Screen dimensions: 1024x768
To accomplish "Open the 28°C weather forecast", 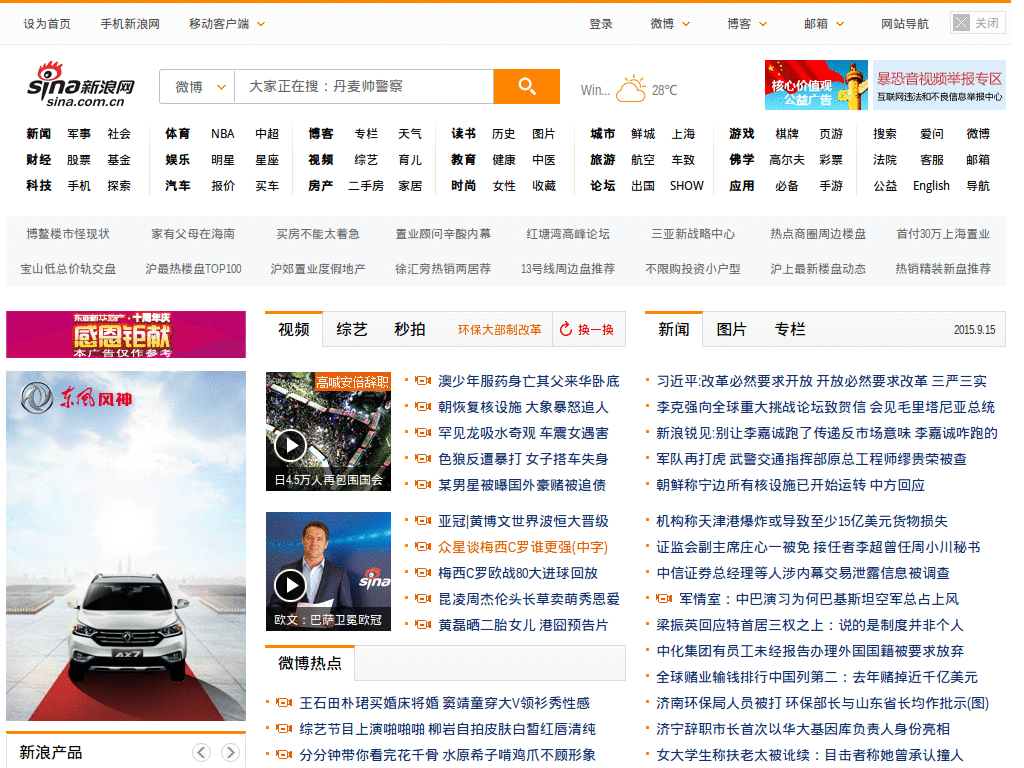I will (664, 90).
